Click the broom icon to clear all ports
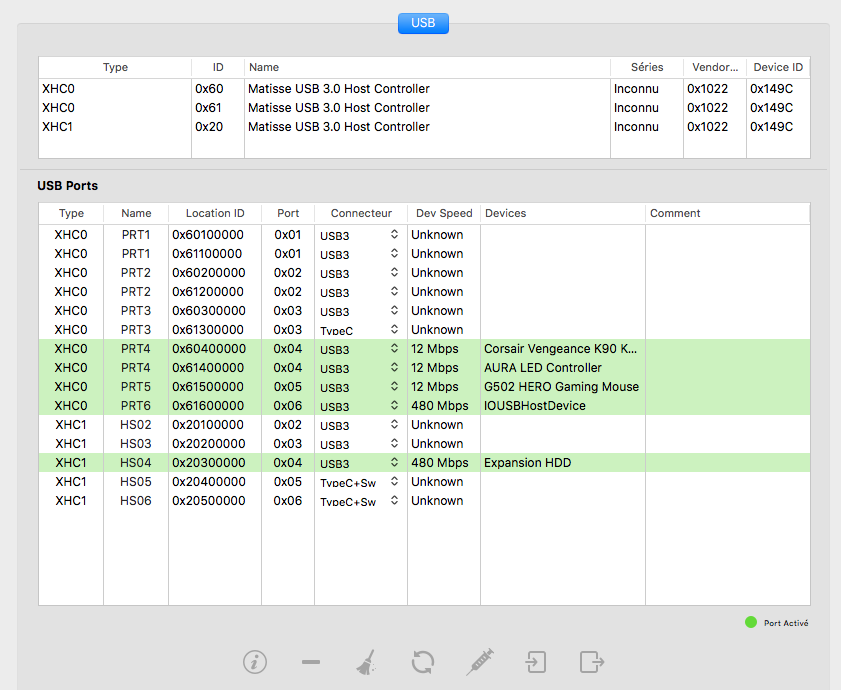The height and width of the screenshot is (690, 841). tap(366, 662)
